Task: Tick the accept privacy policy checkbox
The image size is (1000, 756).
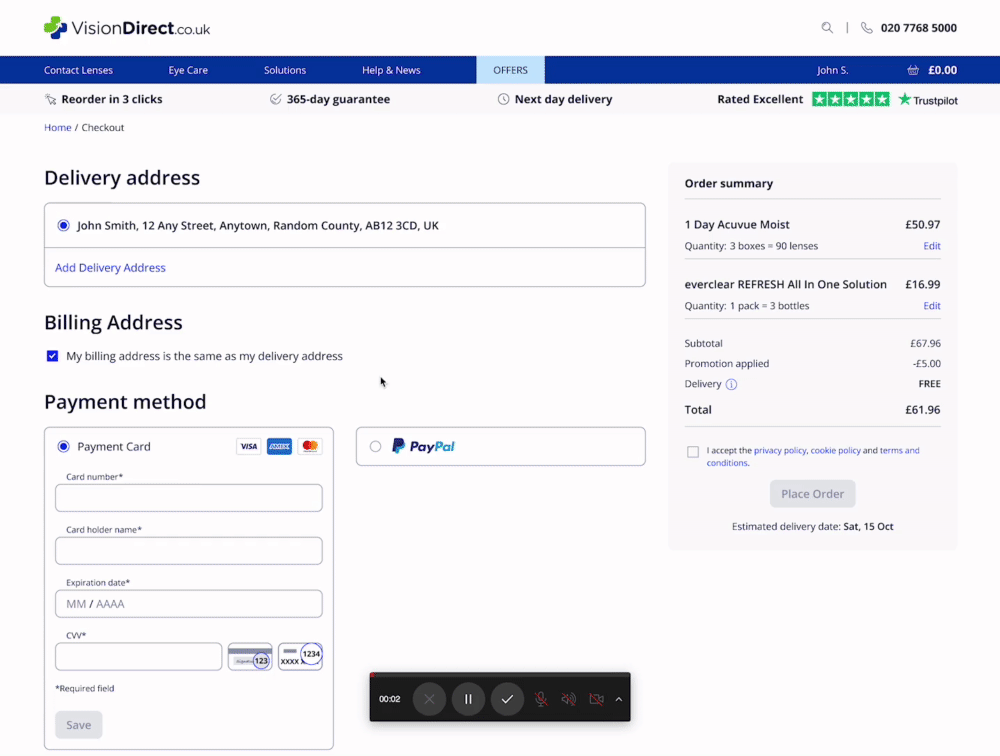Action: click(x=693, y=452)
